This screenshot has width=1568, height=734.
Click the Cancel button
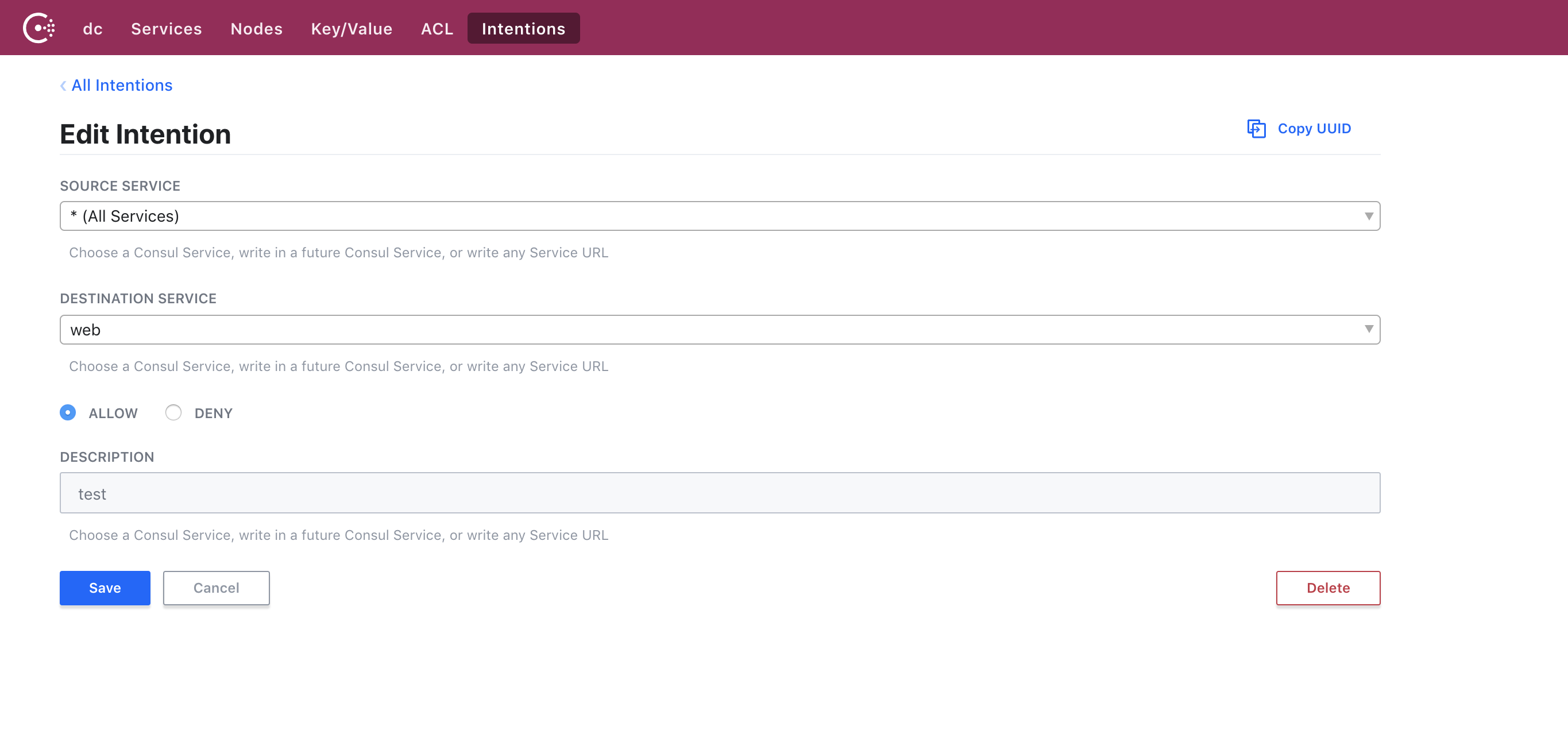[x=216, y=588]
